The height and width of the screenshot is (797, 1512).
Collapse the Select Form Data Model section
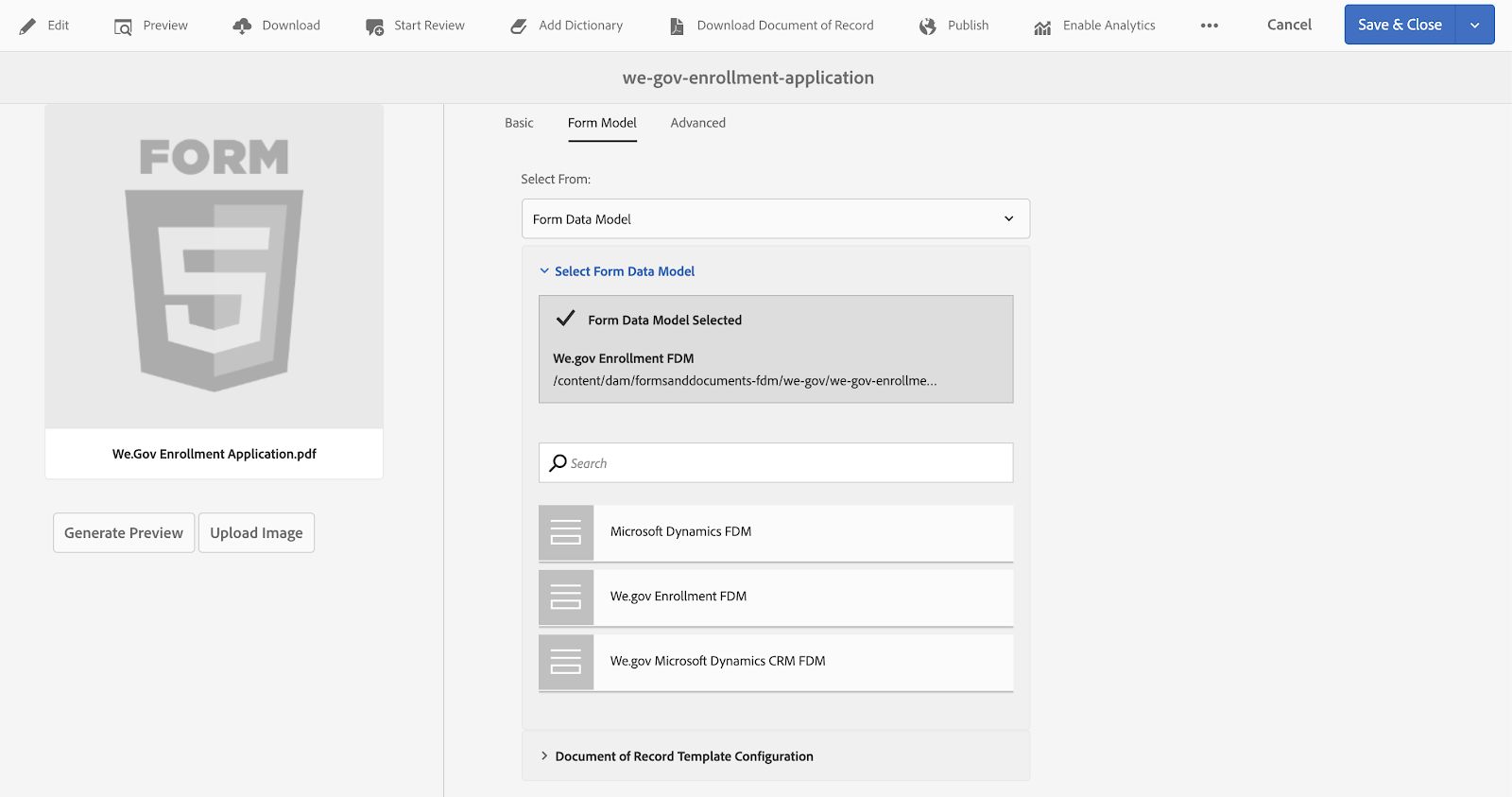click(544, 271)
